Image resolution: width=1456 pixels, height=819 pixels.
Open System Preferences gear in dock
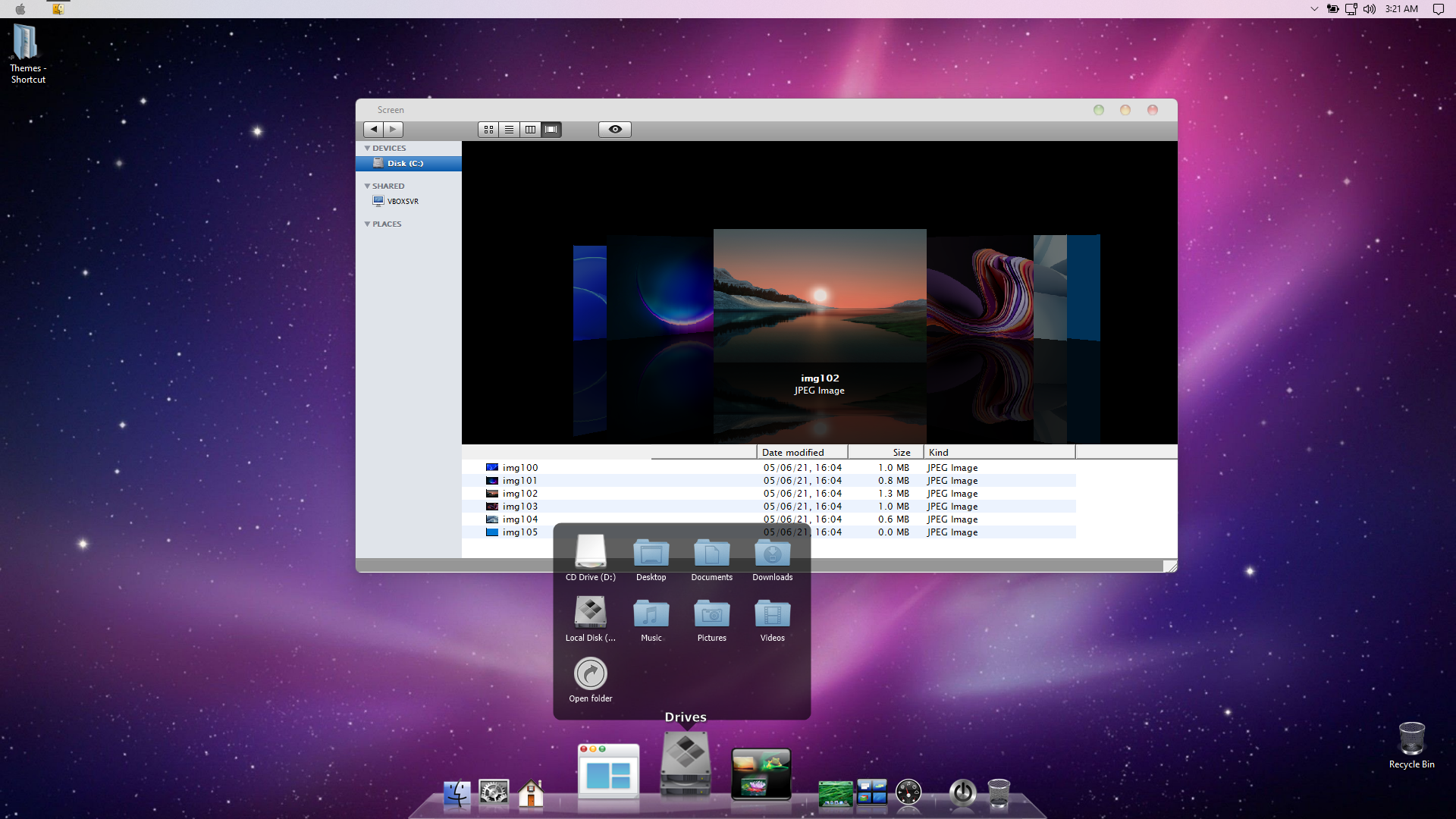(494, 793)
